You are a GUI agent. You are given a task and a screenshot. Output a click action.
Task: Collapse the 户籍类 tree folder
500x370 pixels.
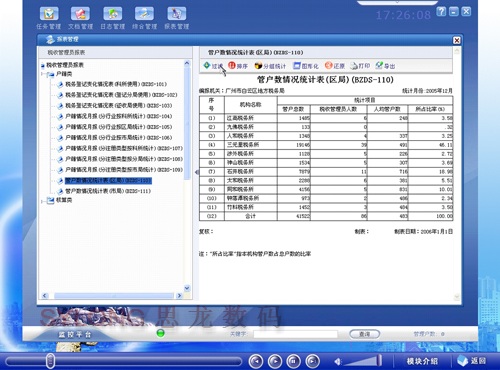[x=43, y=74]
